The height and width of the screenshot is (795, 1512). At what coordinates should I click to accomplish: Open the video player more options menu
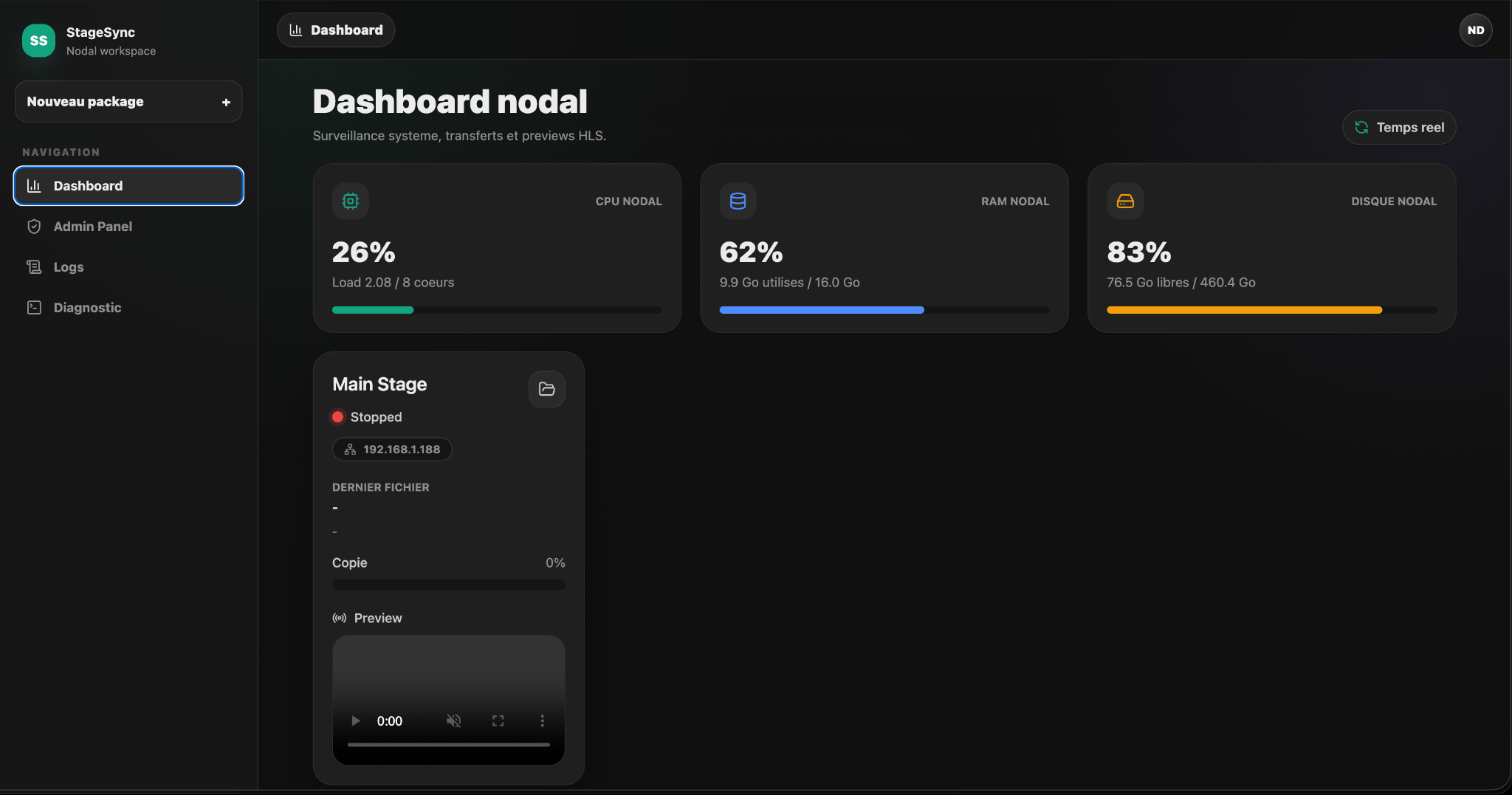(542, 720)
